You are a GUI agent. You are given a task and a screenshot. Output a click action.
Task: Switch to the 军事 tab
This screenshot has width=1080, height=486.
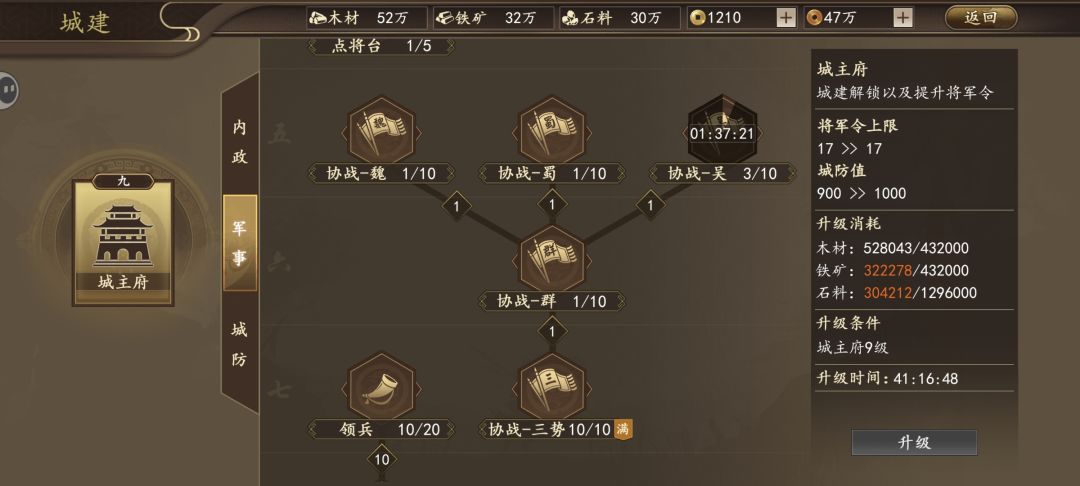[x=240, y=243]
